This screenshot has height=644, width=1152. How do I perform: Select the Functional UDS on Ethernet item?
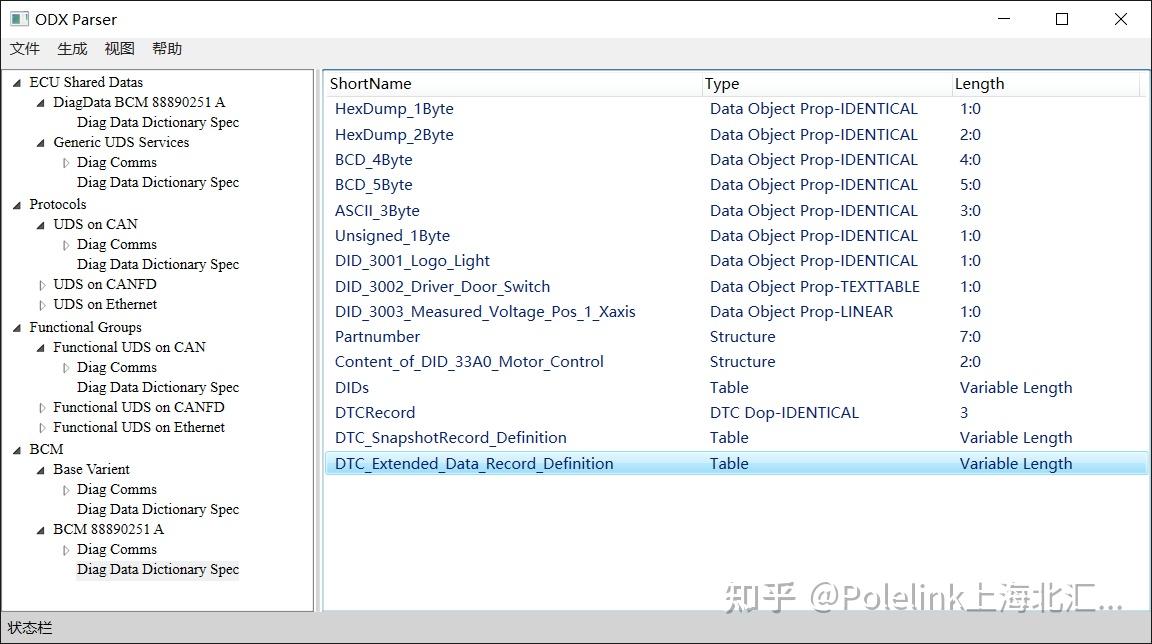(x=139, y=427)
